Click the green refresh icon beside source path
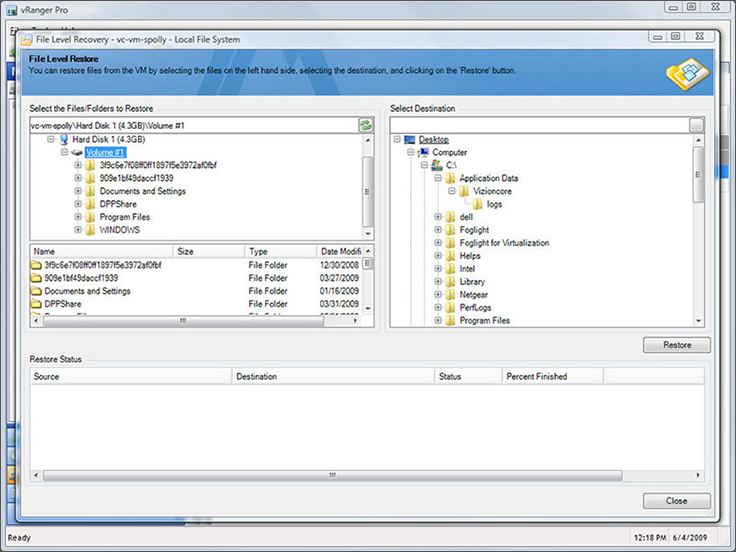This screenshot has width=736, height=552. click(366, 125)
